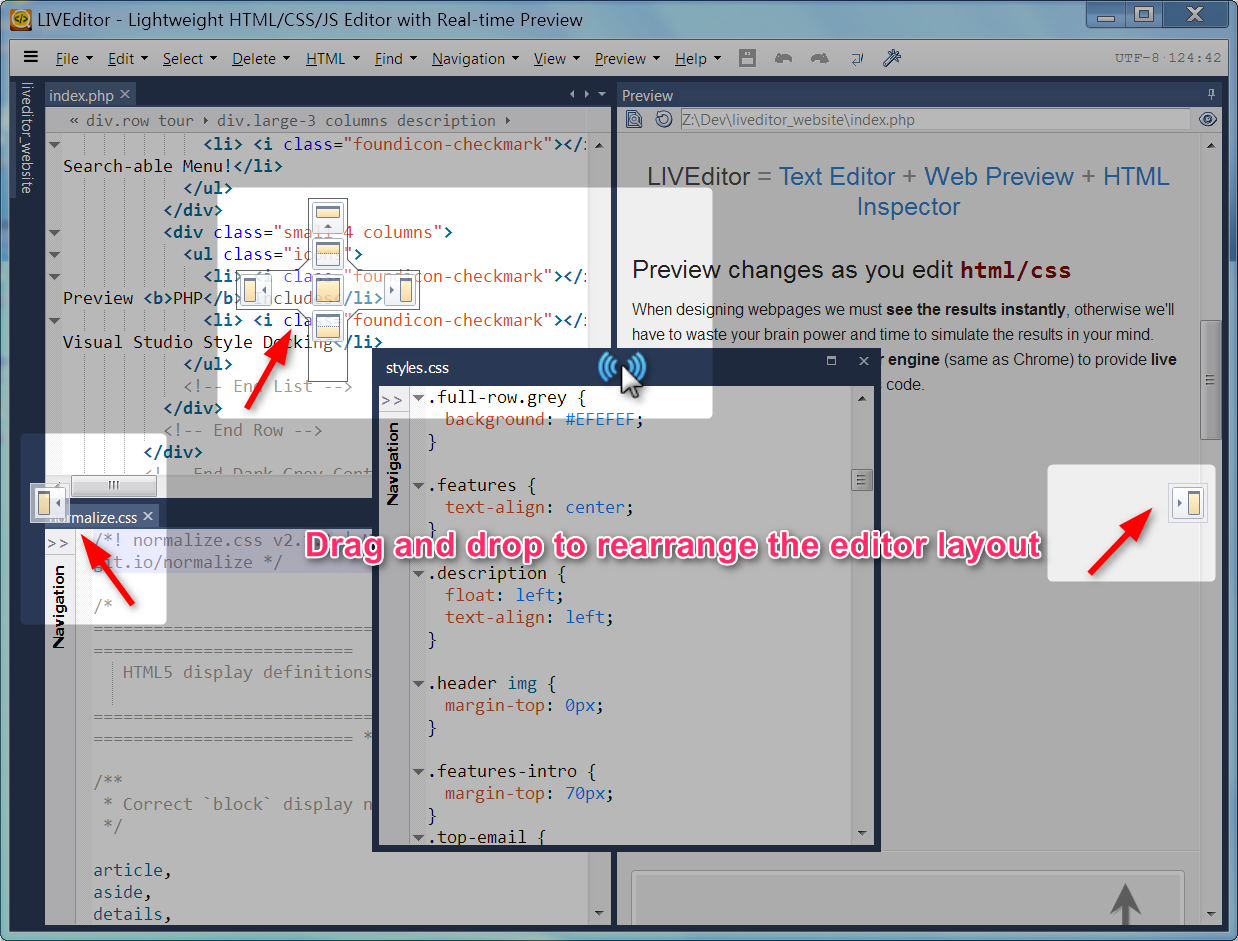Click the Web Preview link

(x=999, y=177)
